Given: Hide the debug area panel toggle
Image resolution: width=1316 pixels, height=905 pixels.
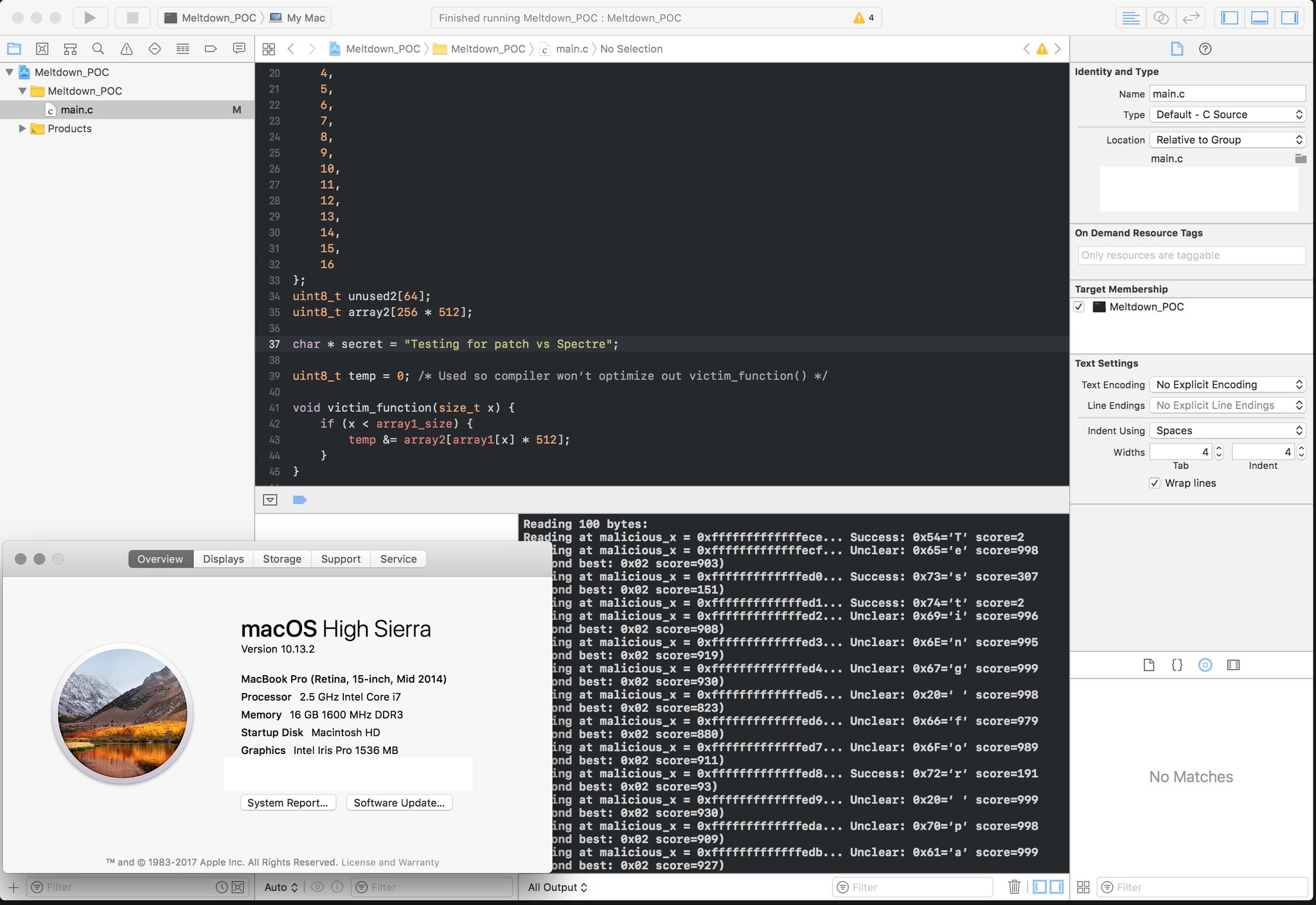Looking at the screenshot, I should [x=1259, y=17].
